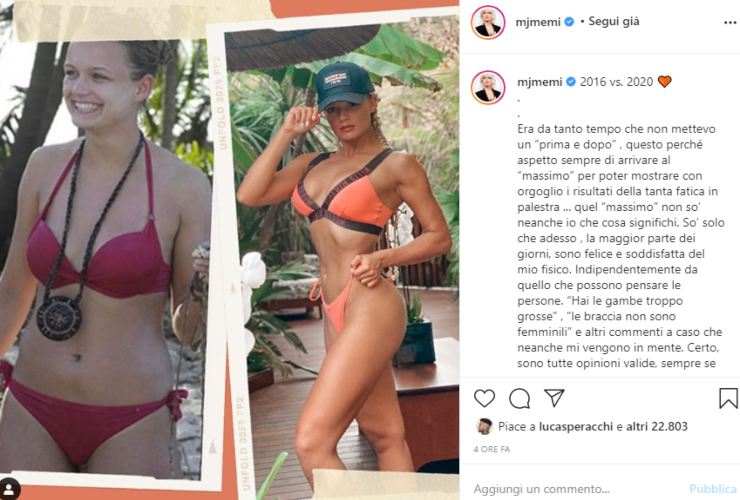View the altri 22.803 likes list
The height and width of the screenshot is (500, 740).
(x=657, y=426)
